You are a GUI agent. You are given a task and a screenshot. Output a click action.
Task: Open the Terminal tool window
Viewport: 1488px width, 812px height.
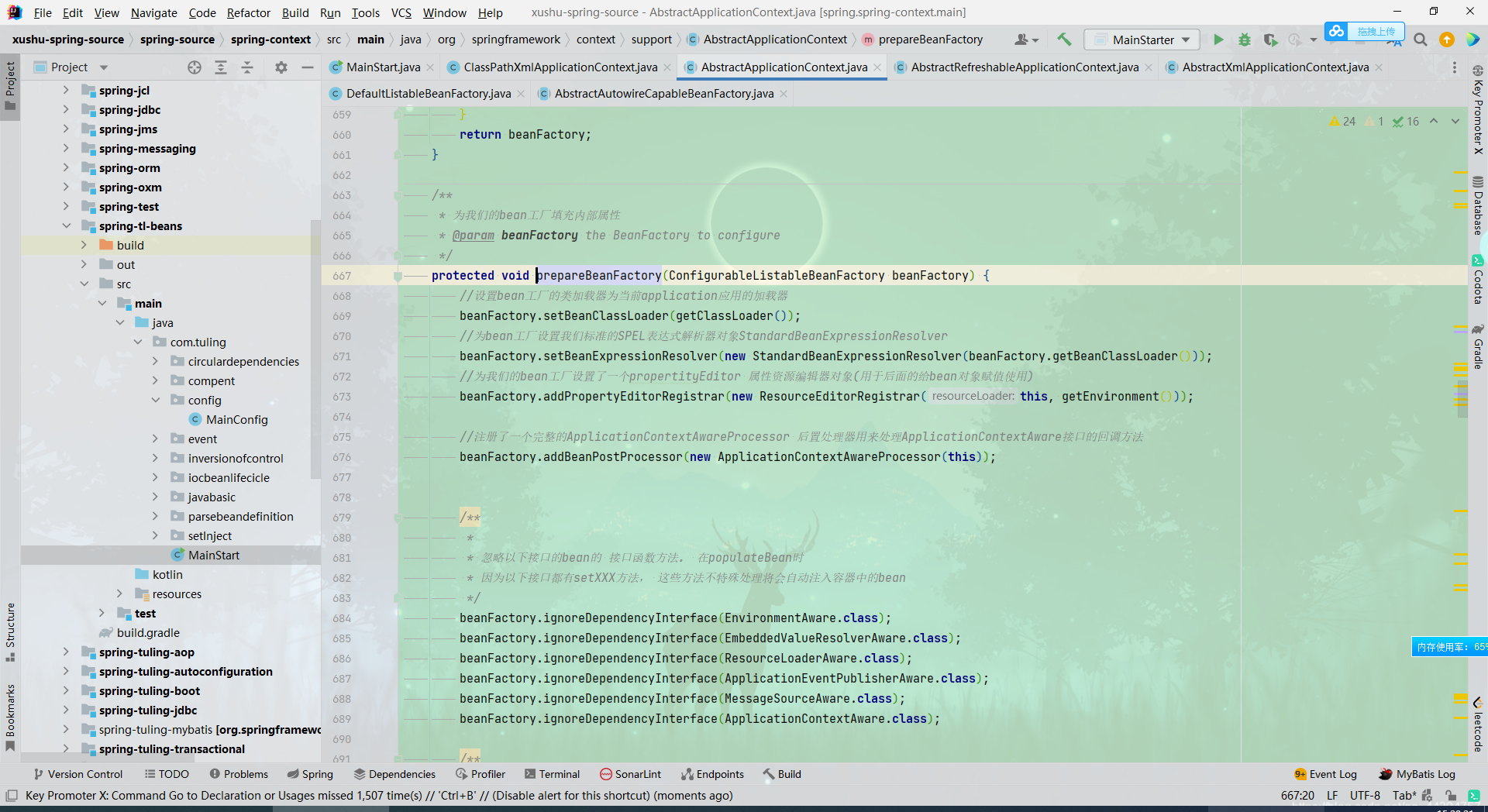[552, 774]
